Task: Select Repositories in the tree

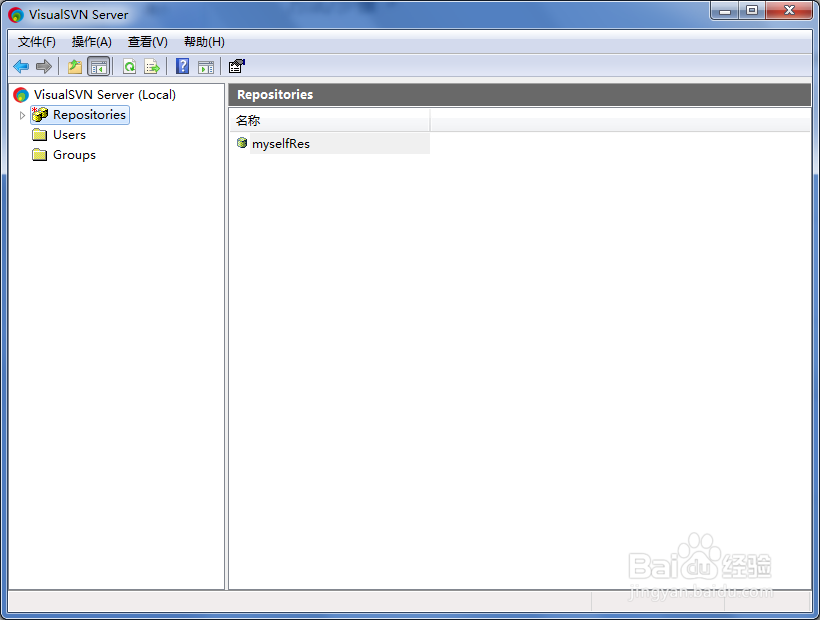Action: pos(89,114)
